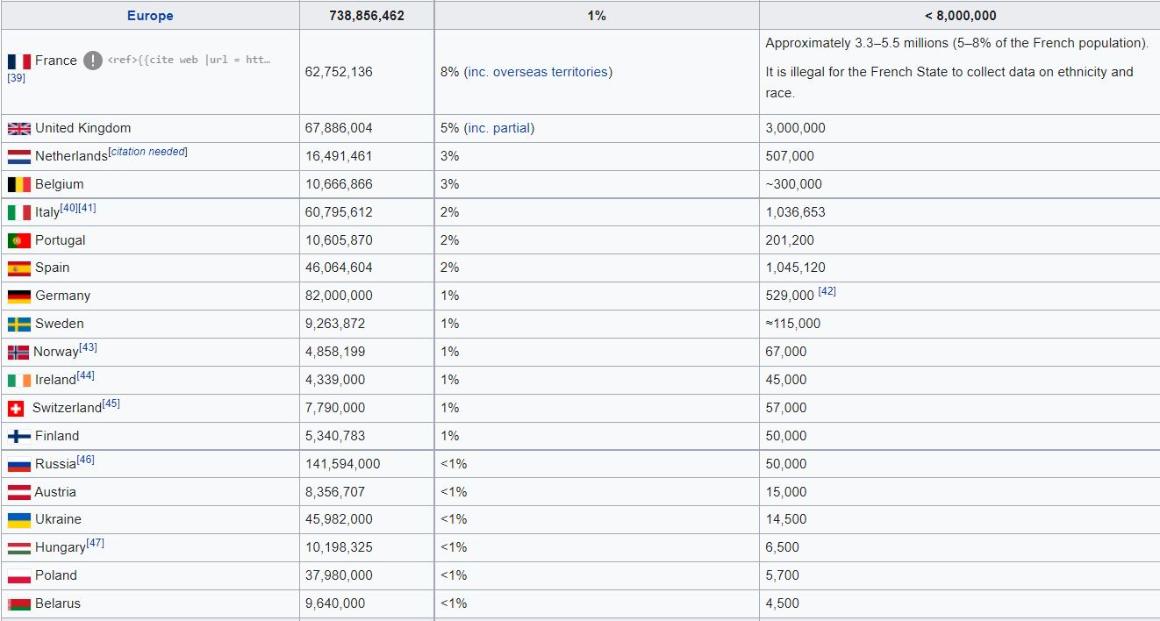The height and width of the screenshot is (621, 1160).
Task: Open citation 46 next to Russia
Action: 85,460
